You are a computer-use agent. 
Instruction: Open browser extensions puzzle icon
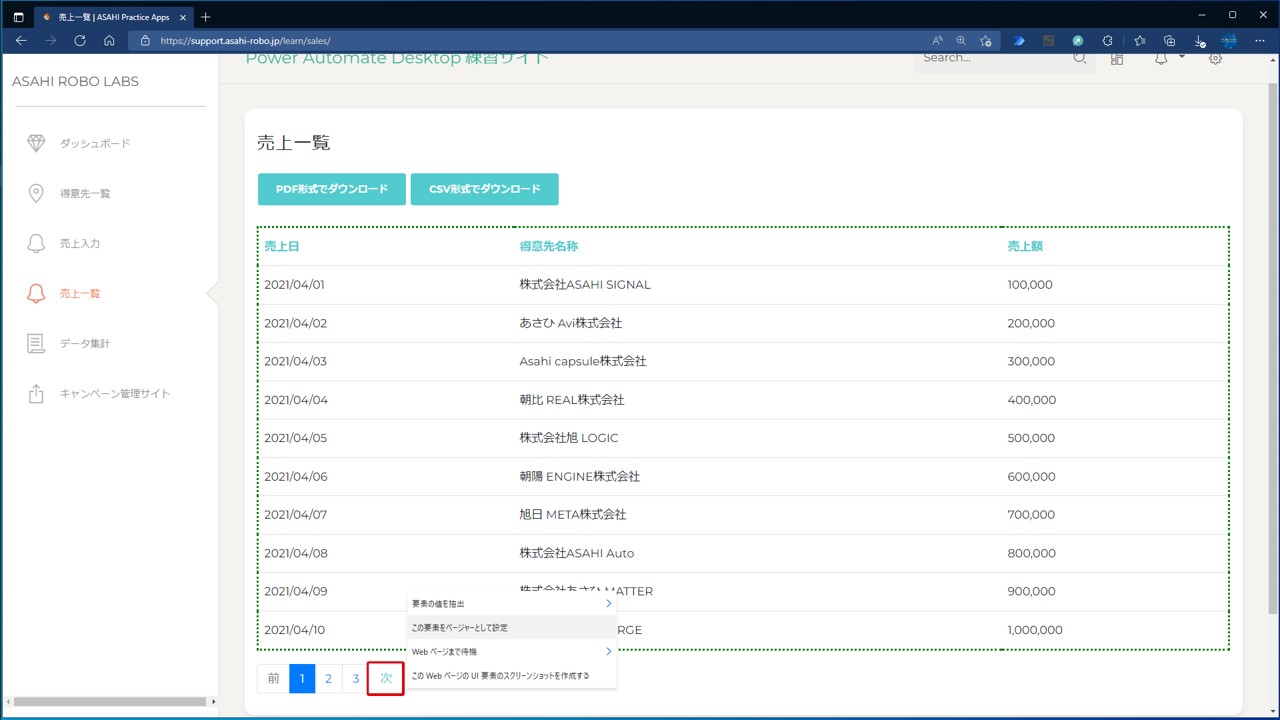point(1107,41)
